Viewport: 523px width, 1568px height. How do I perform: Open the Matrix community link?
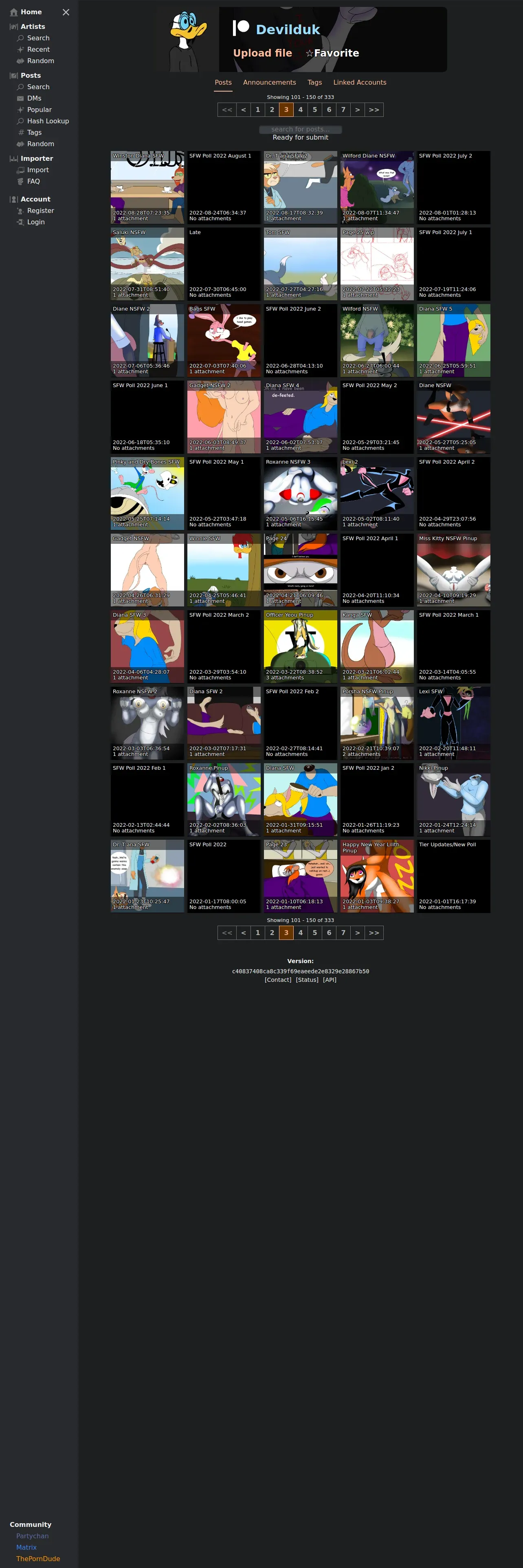(26, 1547)
